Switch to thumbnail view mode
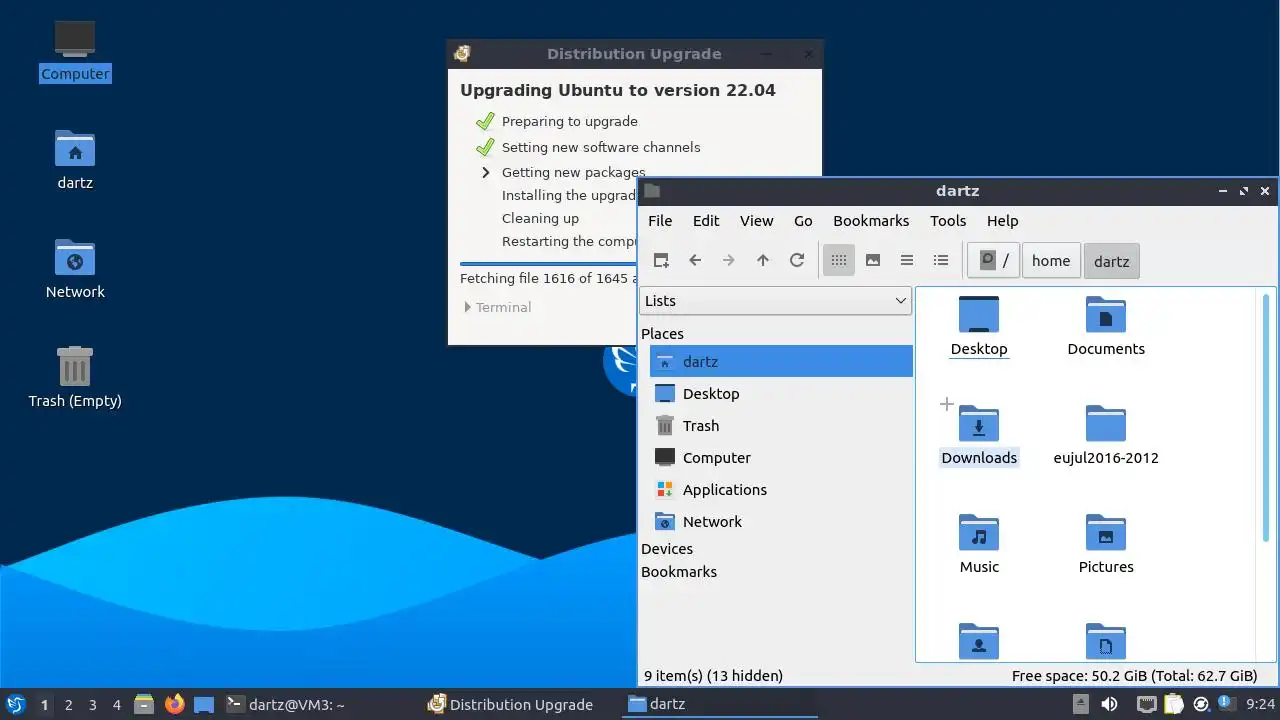The image size is (1280, 720). click(873, 260)
